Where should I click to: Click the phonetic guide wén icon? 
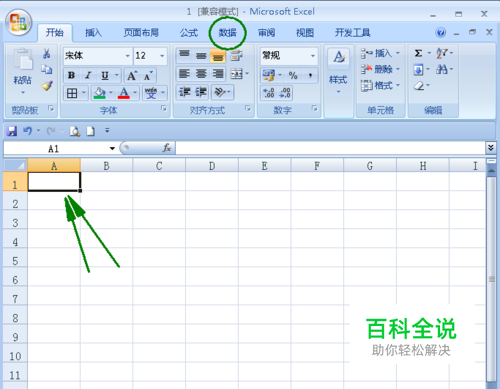(151, 93)
